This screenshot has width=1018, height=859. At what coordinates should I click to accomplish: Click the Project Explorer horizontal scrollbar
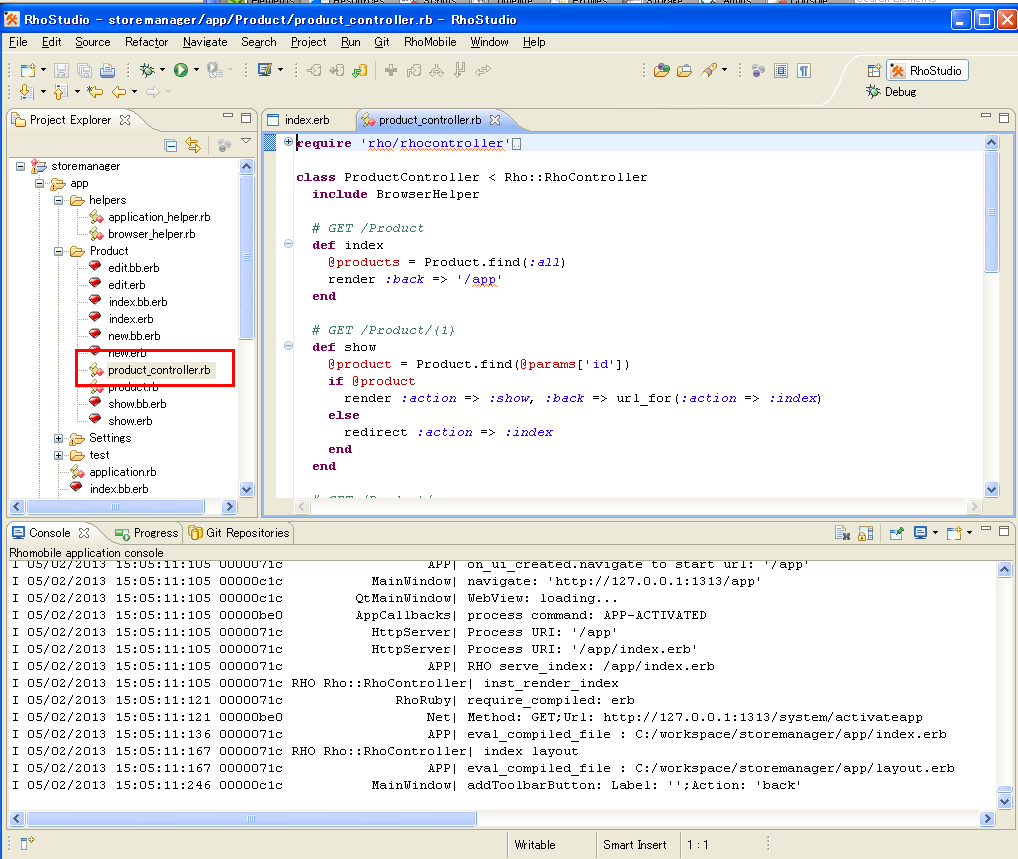pyautogui.click(x=116, y=506)
